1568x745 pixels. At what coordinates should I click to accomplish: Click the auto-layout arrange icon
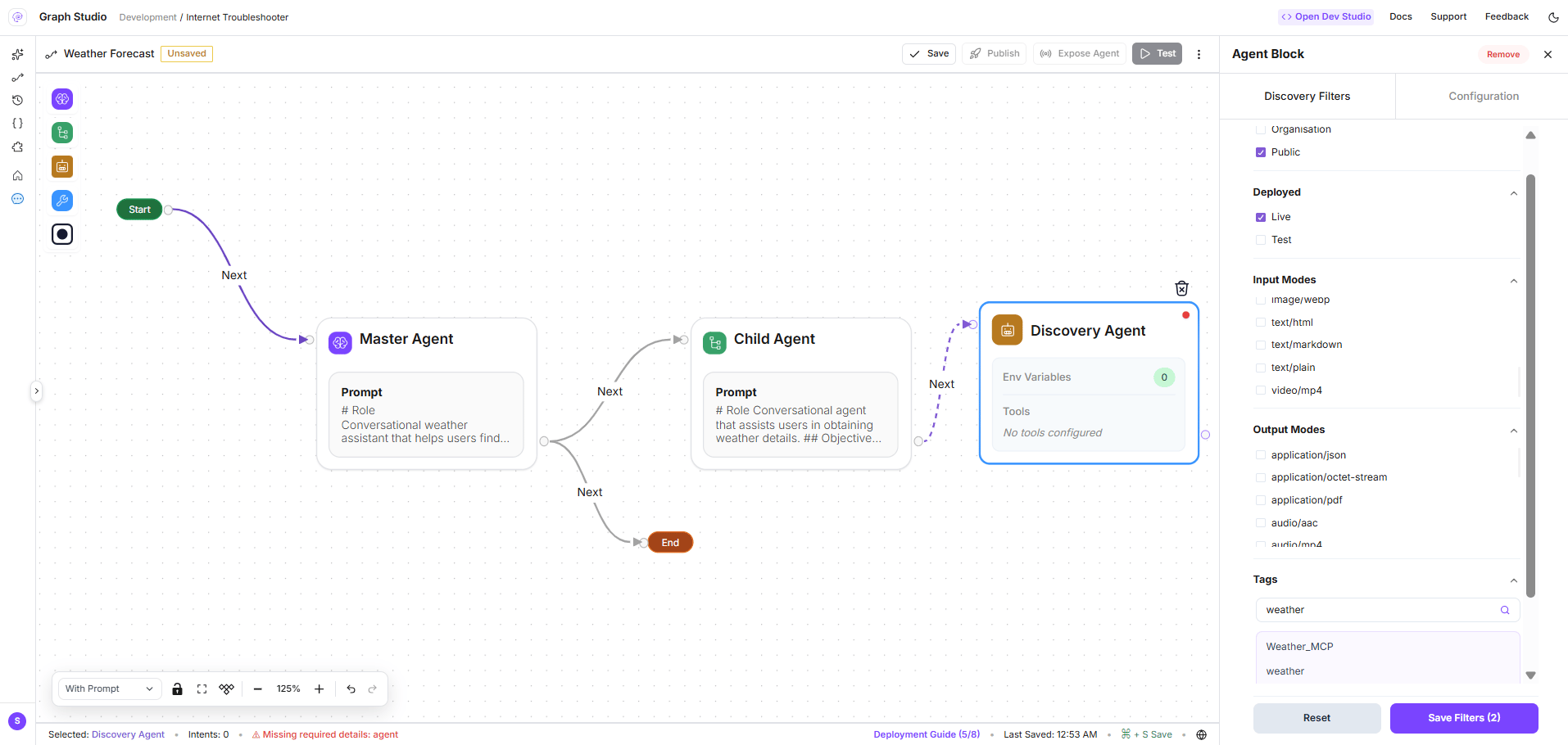coord(227,689)
